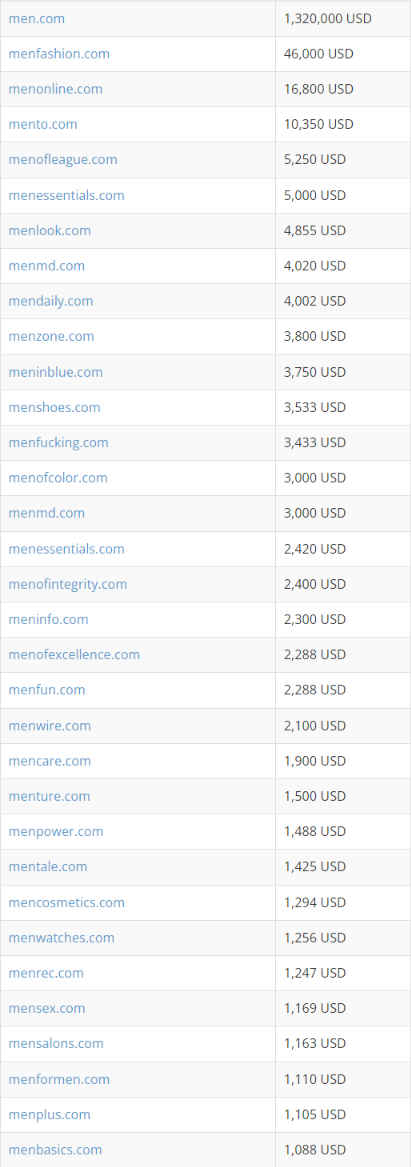This screenshot has height=1167, width=411.
Task: Open menwatches.com link
Action: coord(61,937)
